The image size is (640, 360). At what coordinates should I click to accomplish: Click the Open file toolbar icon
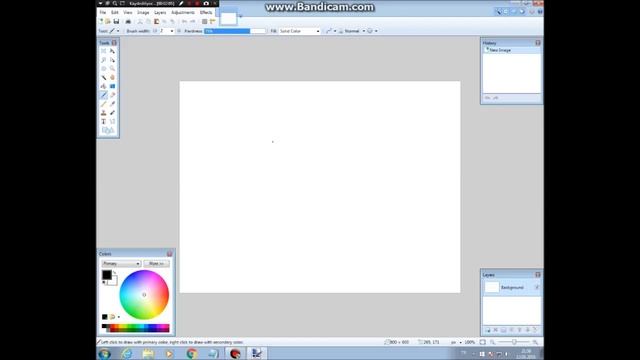pyautogui.click(x=108, y=21)
